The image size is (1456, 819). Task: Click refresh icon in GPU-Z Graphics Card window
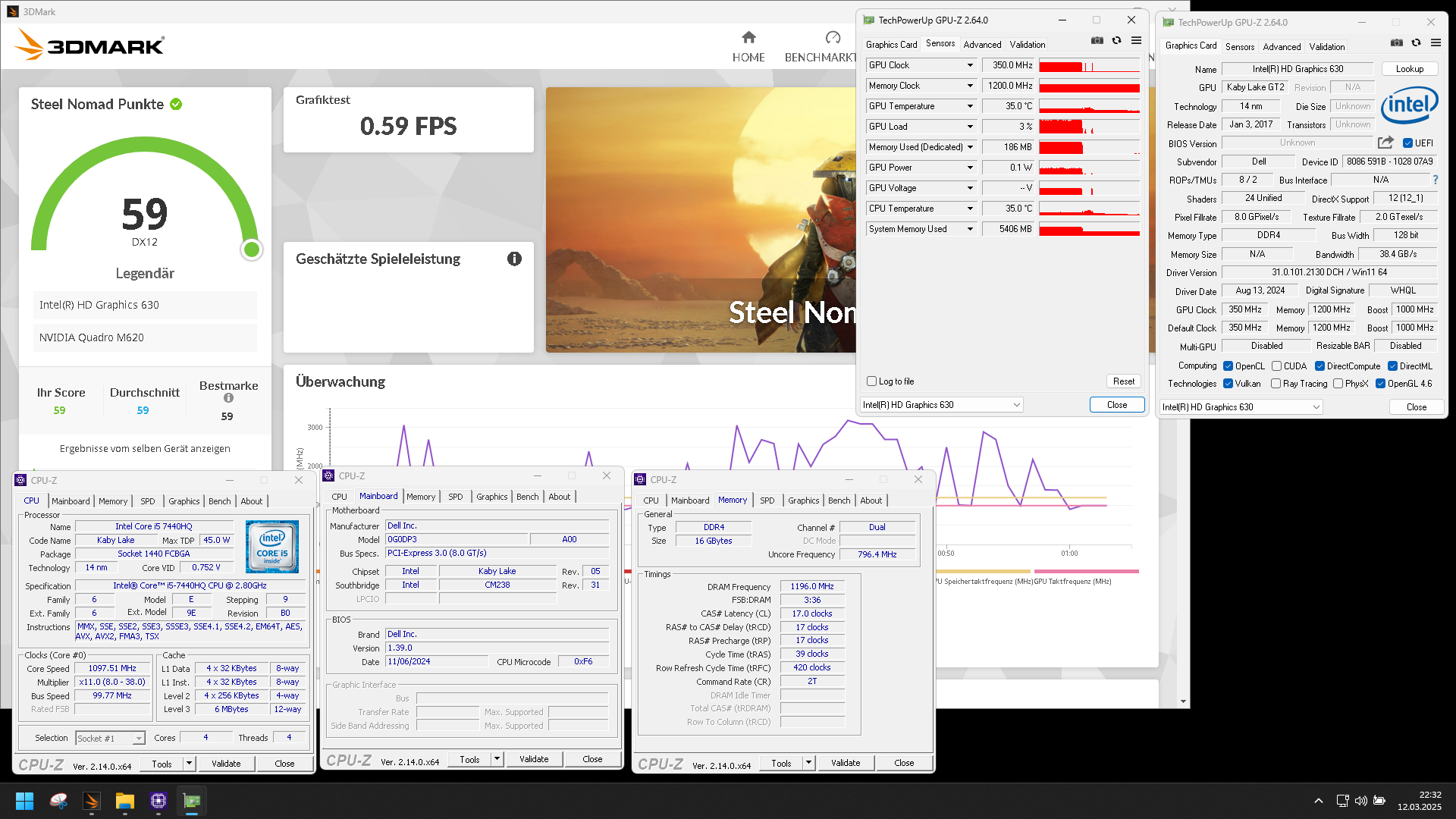(x=1416, y=42)
